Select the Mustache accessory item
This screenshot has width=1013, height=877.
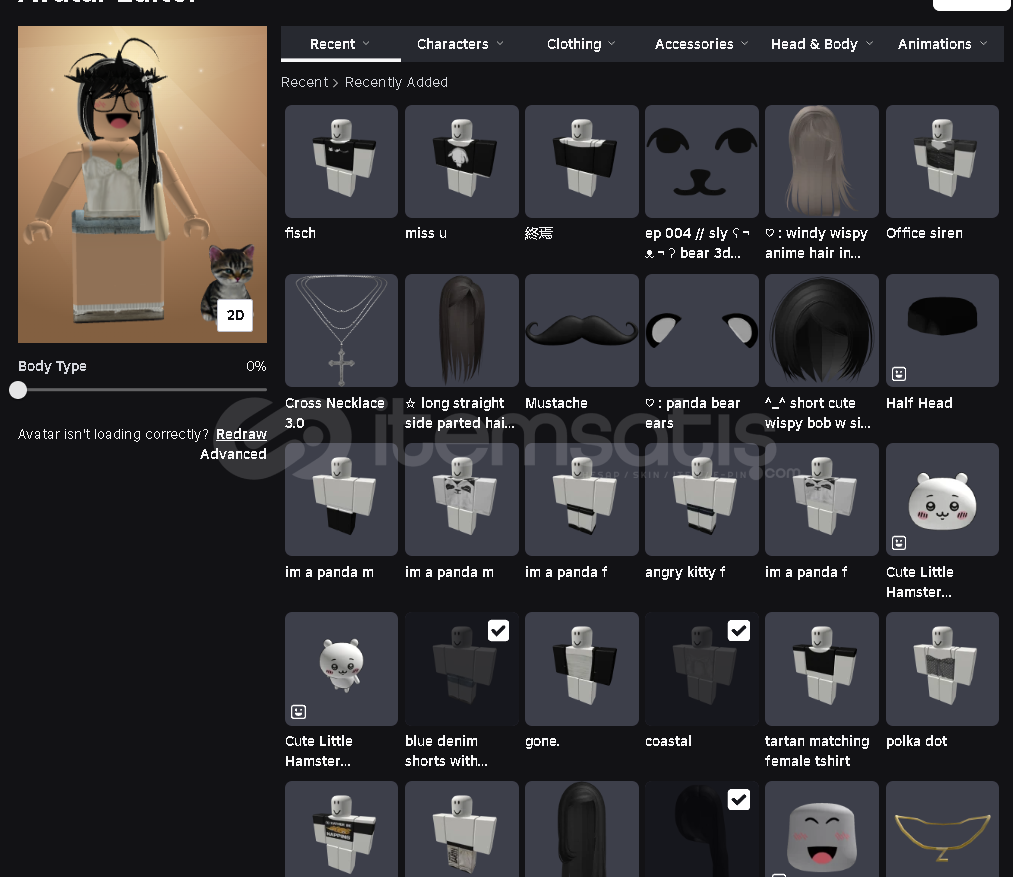click(x=581, y=331)
